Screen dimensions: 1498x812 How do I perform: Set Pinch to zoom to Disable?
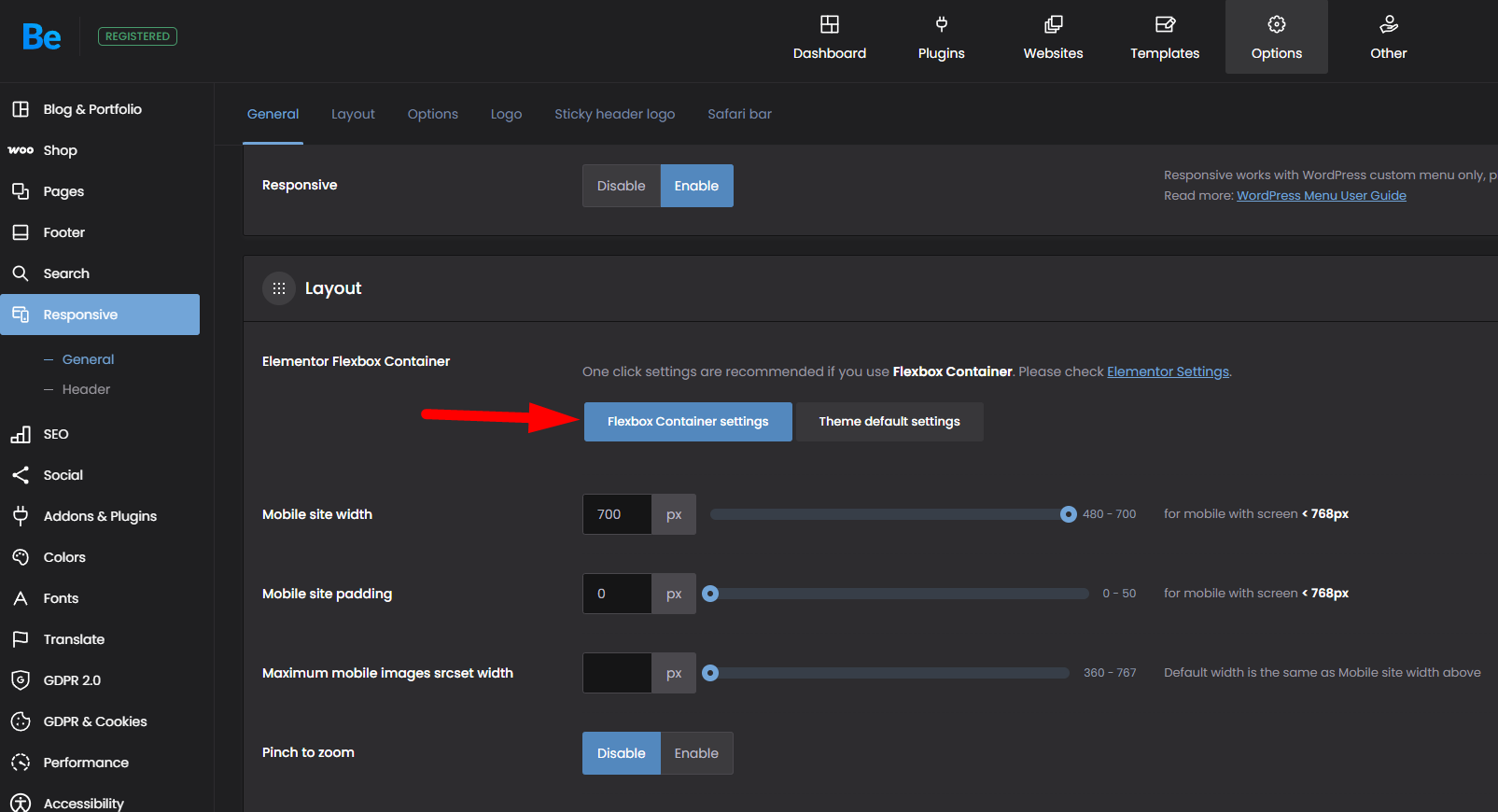[622, 753]
